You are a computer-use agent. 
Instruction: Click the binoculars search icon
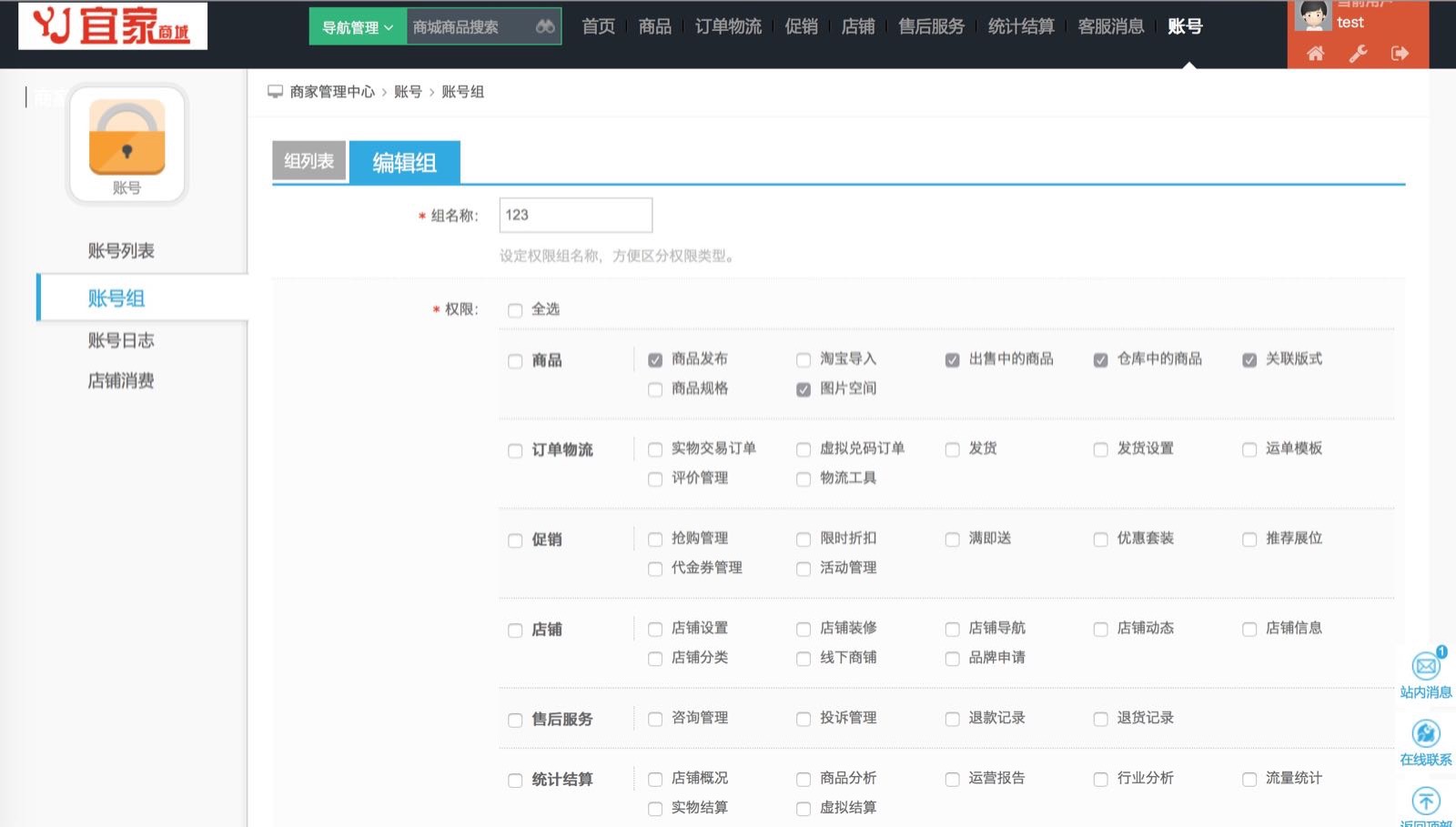pyautogui.click(x=545, y=26)
